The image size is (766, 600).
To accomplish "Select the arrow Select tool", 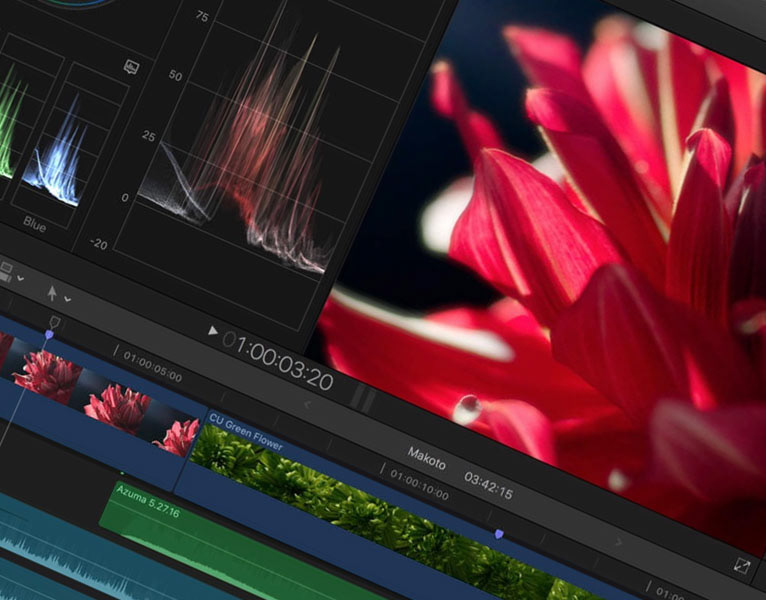I will (52, 293).
